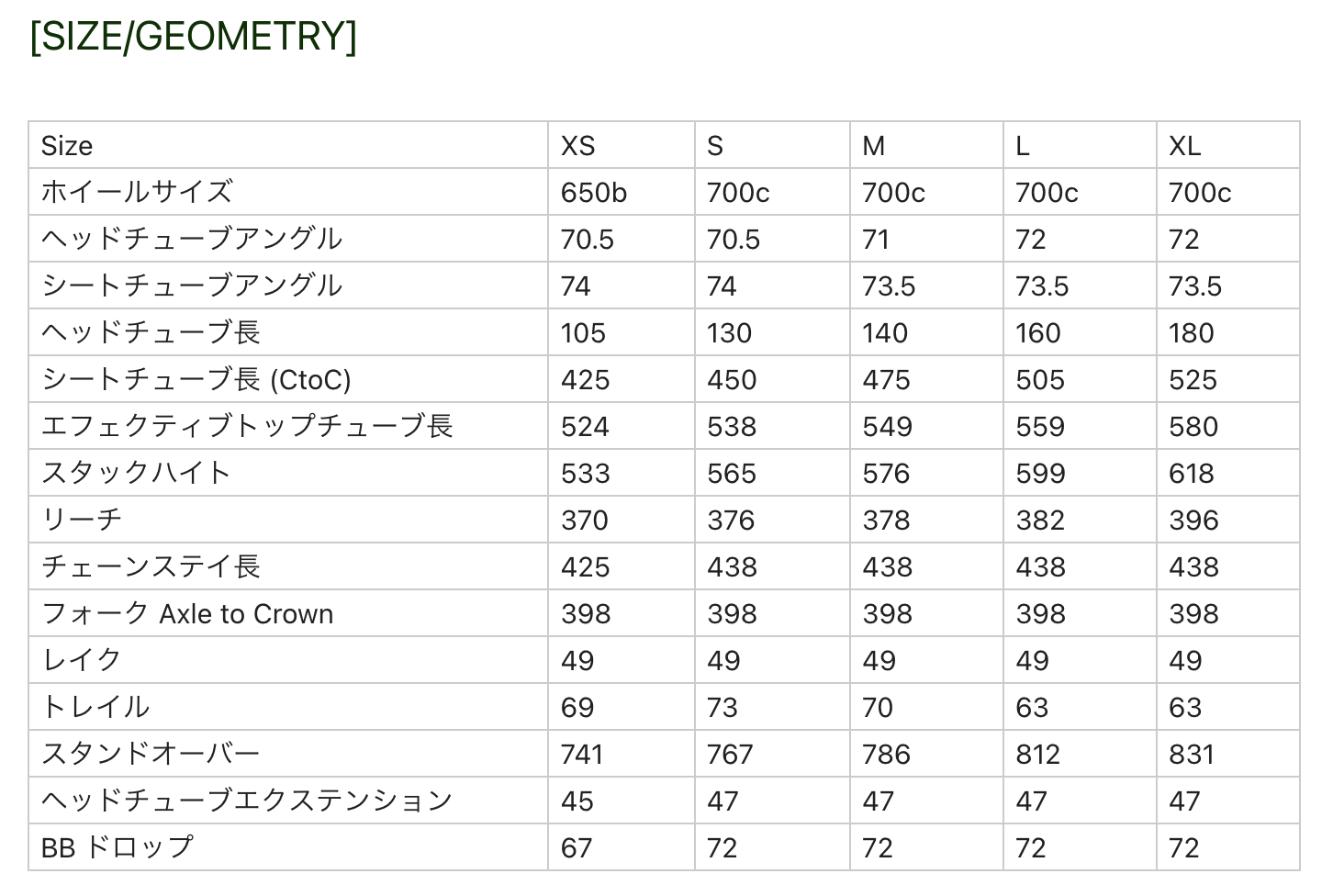Viewport: 1333px width, 896px height.
Task: Select the XS size column header
Action: (577, 146)
